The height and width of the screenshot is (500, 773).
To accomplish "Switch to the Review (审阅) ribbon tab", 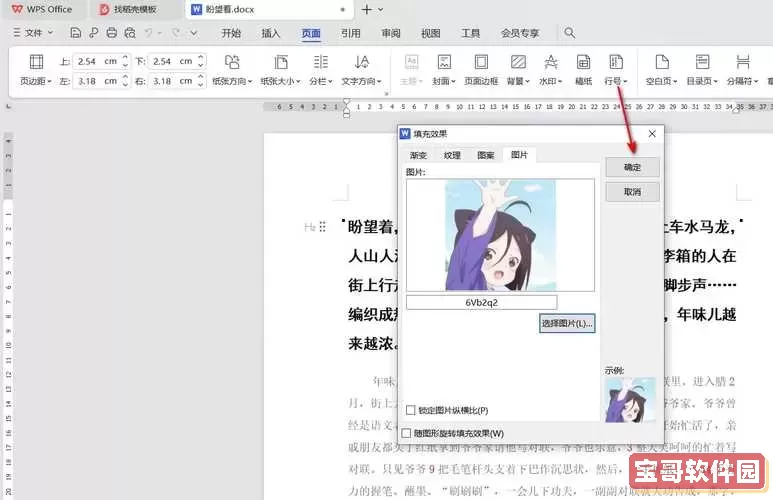I will (390, 33).
